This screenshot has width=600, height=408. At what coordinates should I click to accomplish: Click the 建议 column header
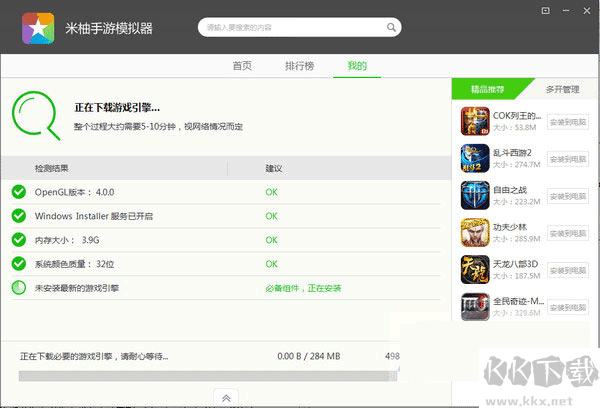pos(274,168)
